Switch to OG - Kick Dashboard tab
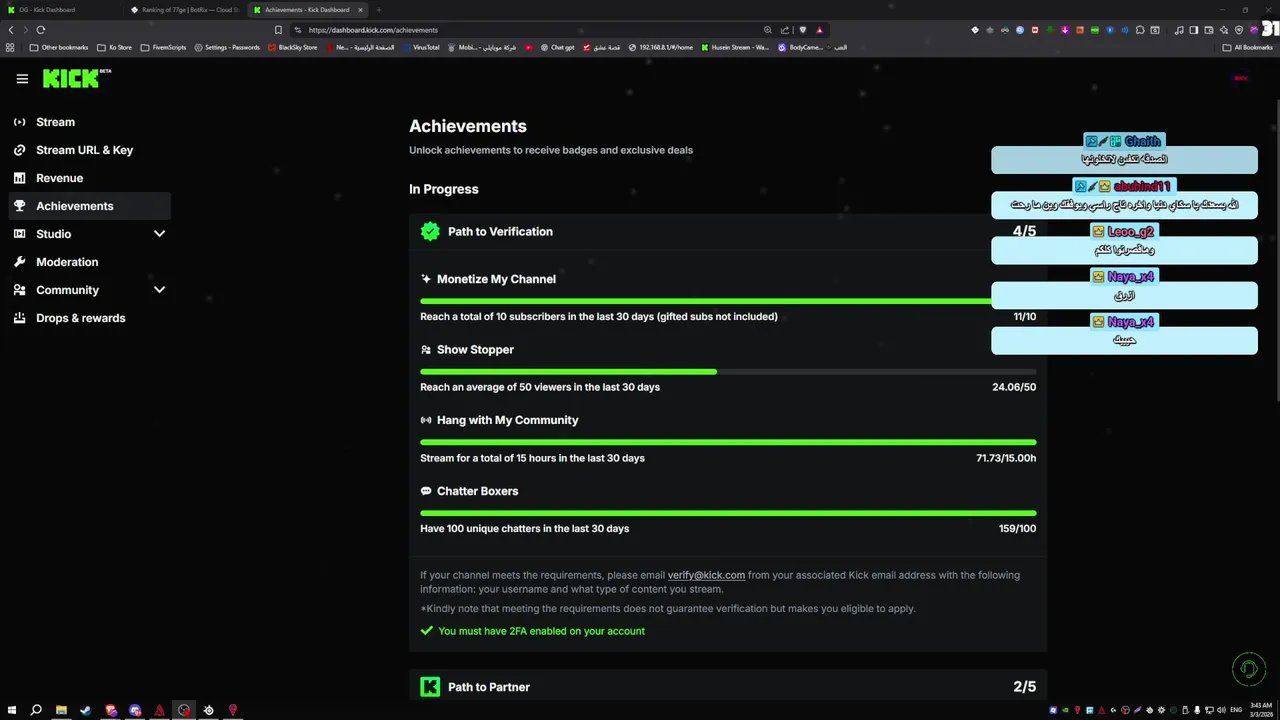1280x720 pixels. point(47,10)
